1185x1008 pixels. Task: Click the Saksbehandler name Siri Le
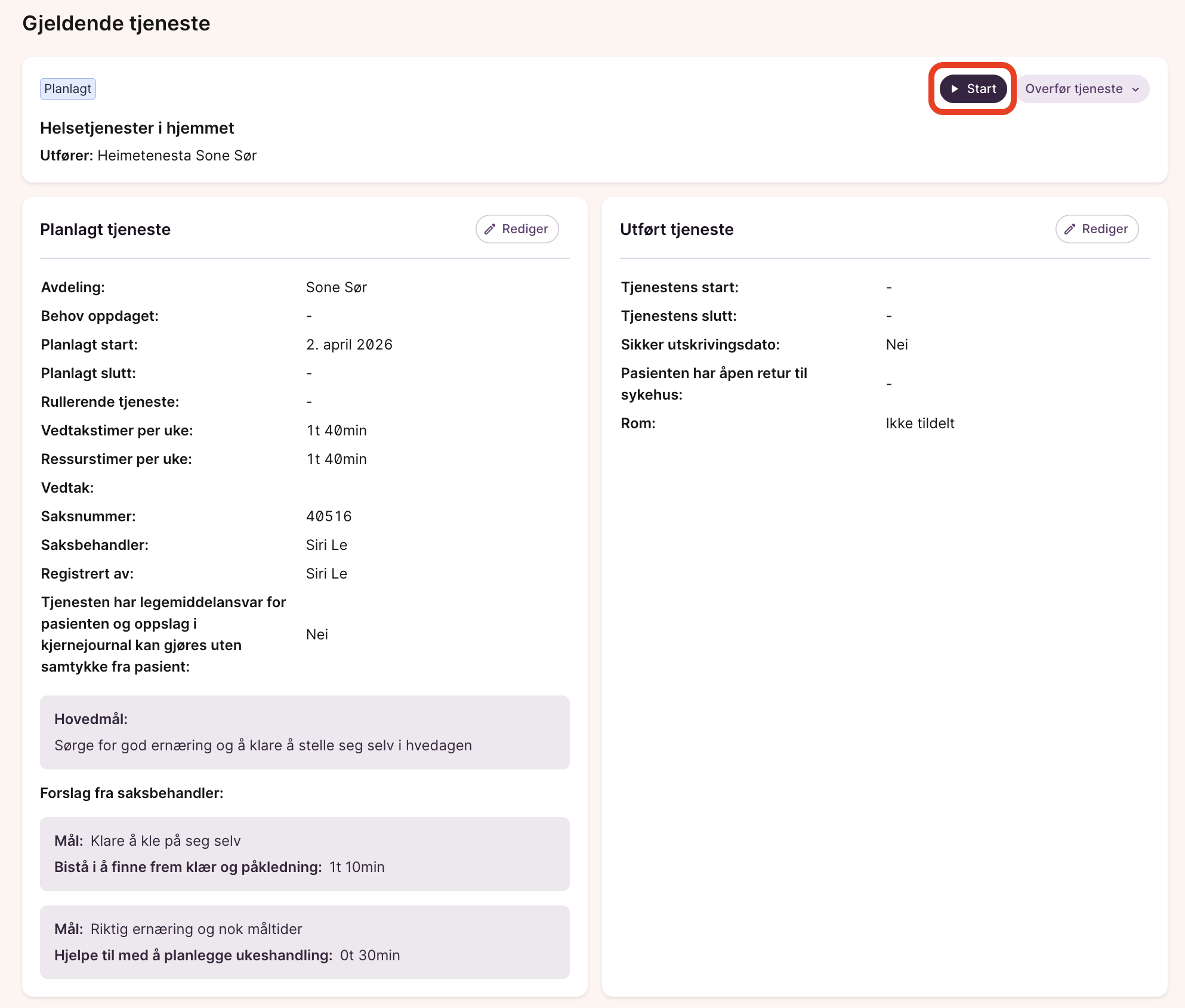tap(326, 545)
